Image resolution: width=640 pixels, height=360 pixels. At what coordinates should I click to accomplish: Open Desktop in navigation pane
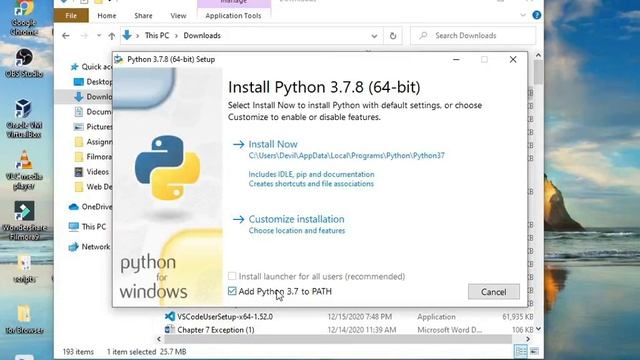93,82
